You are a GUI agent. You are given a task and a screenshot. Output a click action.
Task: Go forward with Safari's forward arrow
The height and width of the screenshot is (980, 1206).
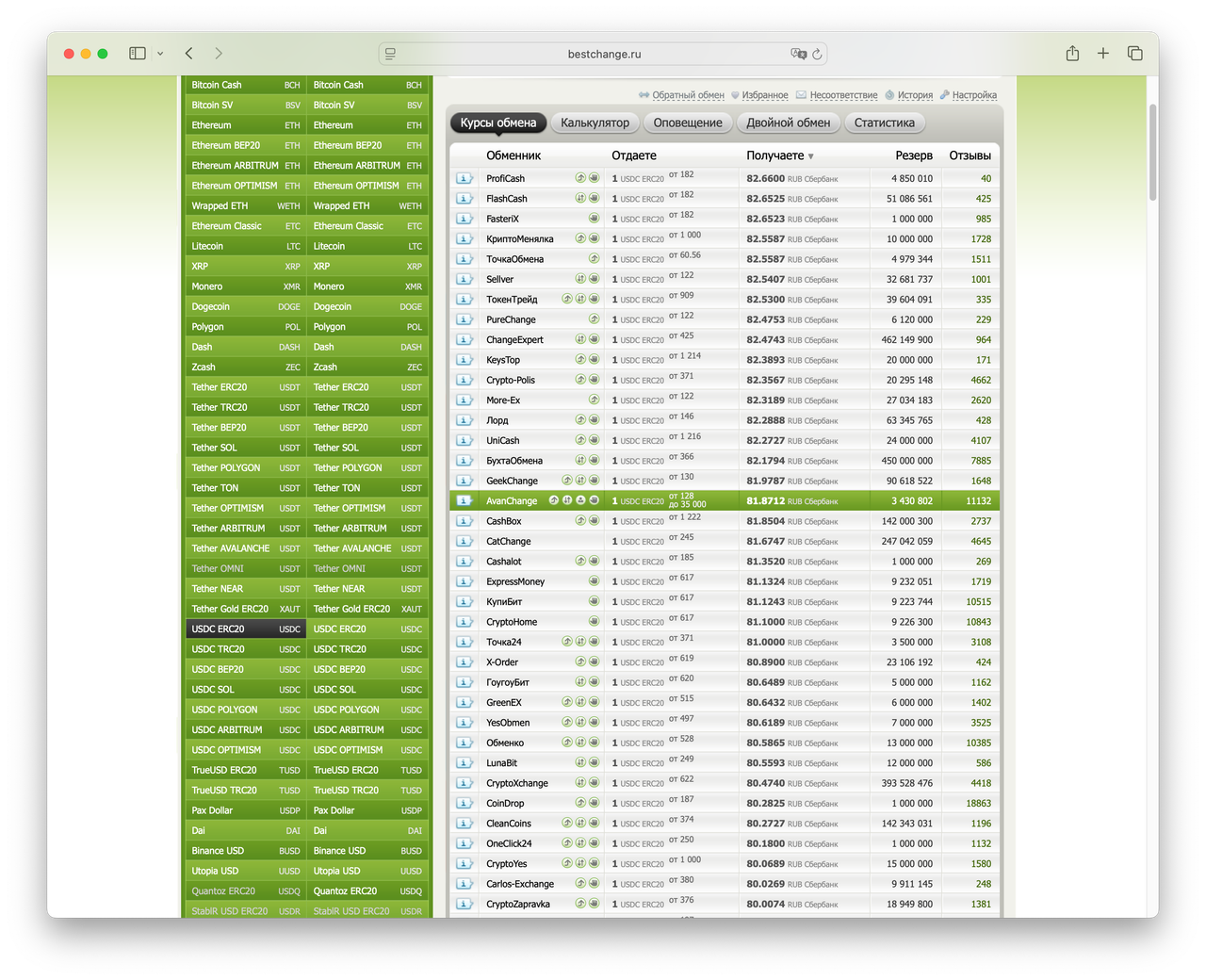[219, 54]
